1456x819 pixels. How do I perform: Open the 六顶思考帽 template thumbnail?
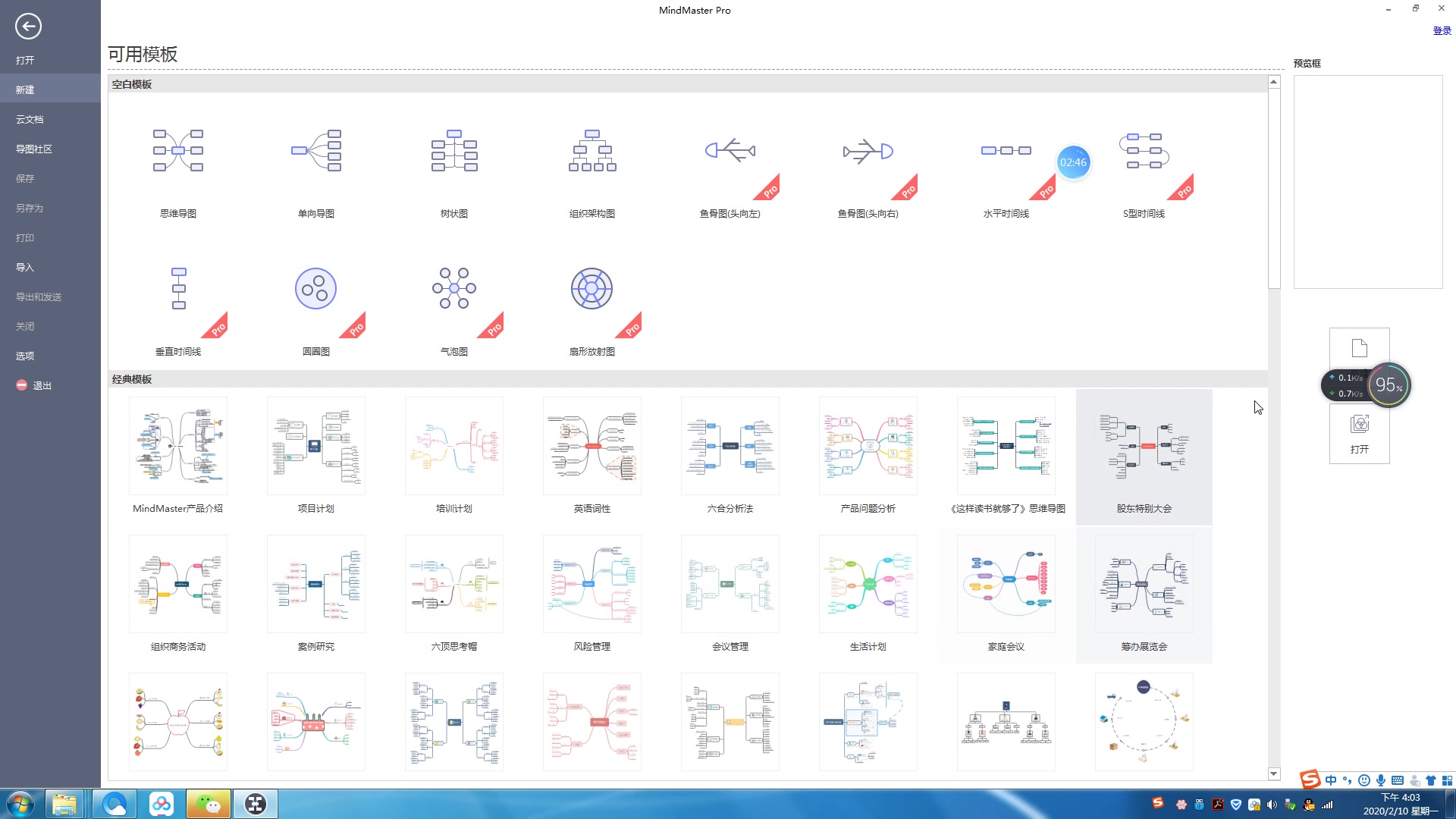454,585
